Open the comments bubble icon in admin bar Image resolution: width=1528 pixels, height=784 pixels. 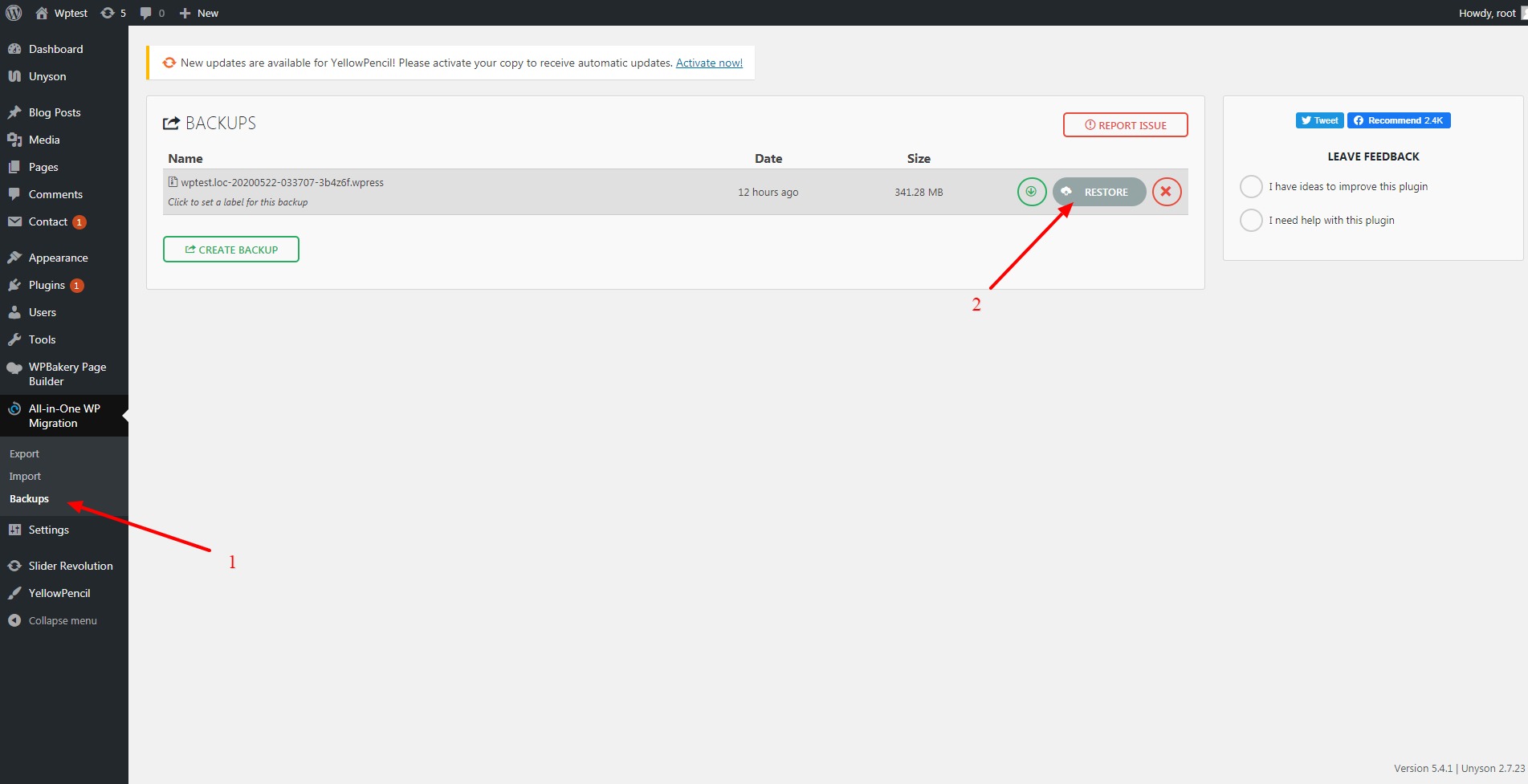coord(152,13)
